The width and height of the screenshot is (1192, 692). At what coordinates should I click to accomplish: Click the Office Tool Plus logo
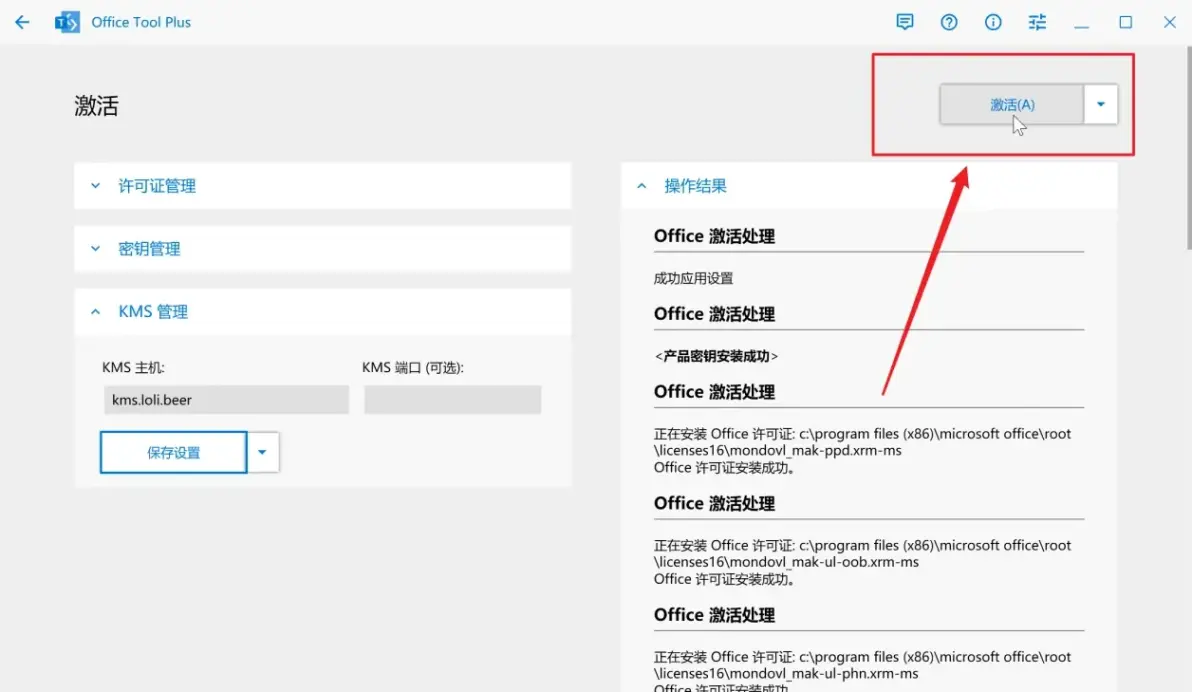[x=67, y=22]
